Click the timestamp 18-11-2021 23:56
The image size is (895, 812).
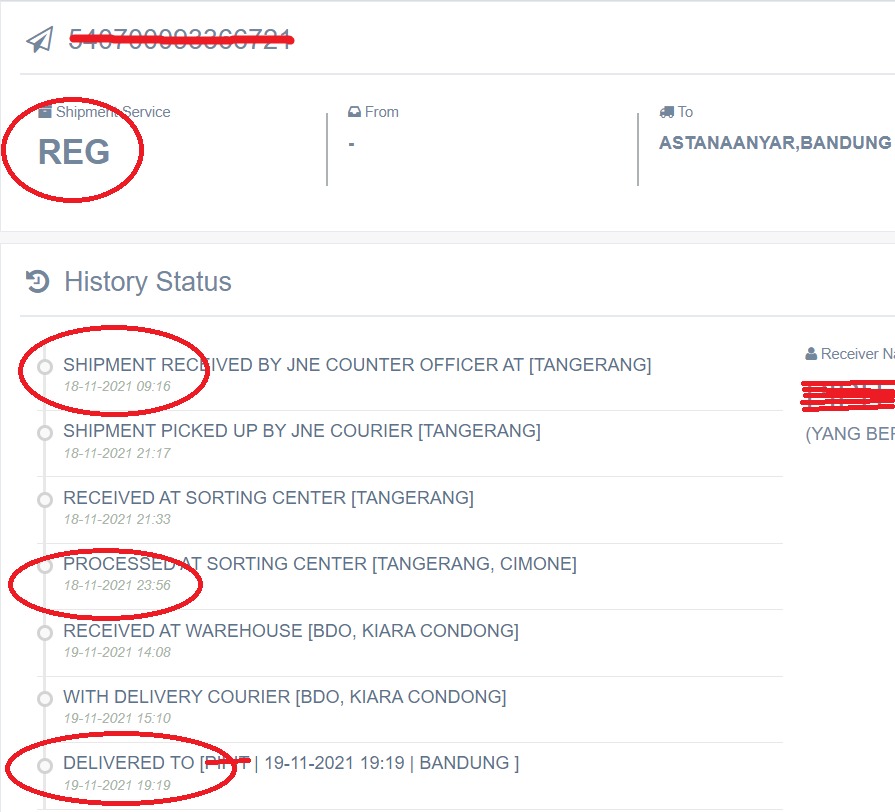click(x=117, y=585)
